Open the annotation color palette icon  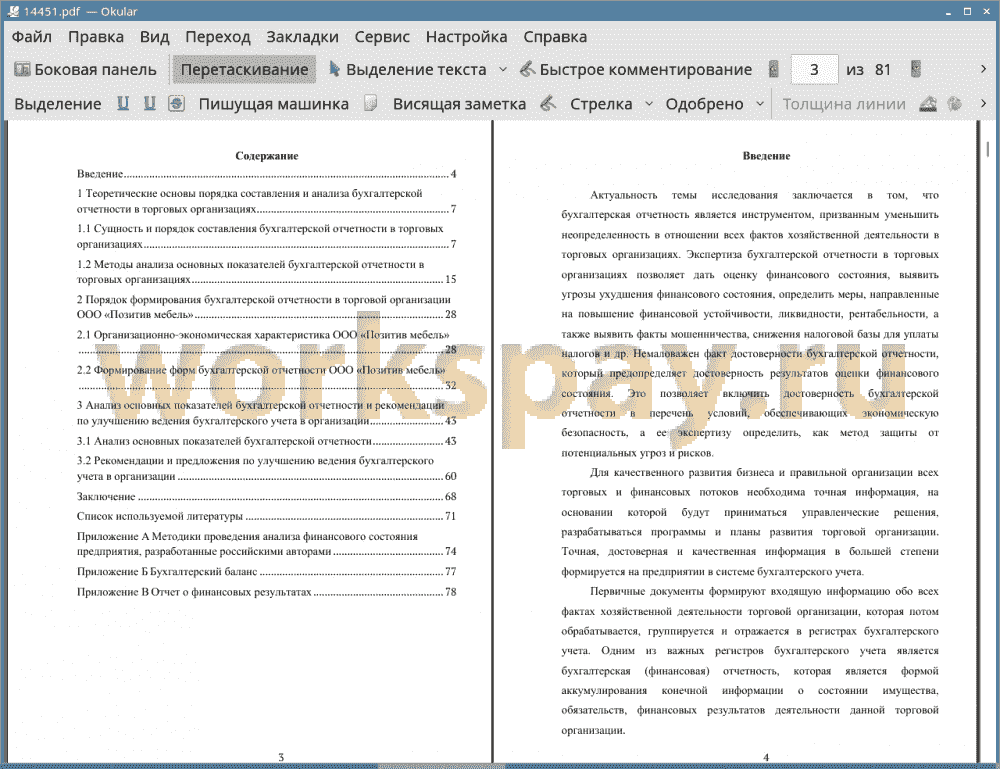coord(955,104)
